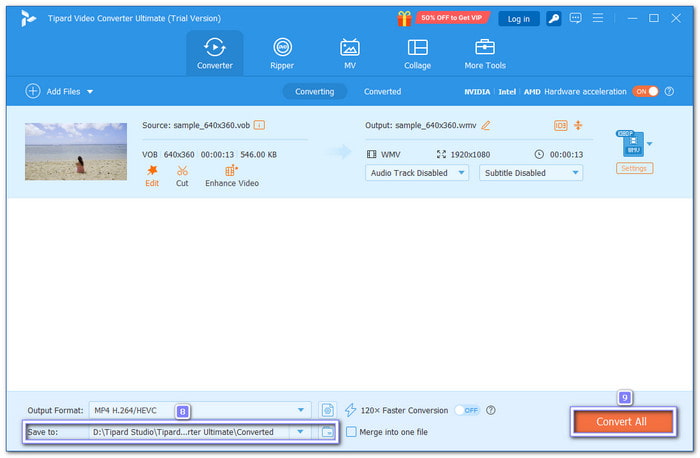The height and width of the screenshot is (458, 700).
Task: Open the Output Format MP4 H.264/HEVC dropdown
Action: coord(200,410)
